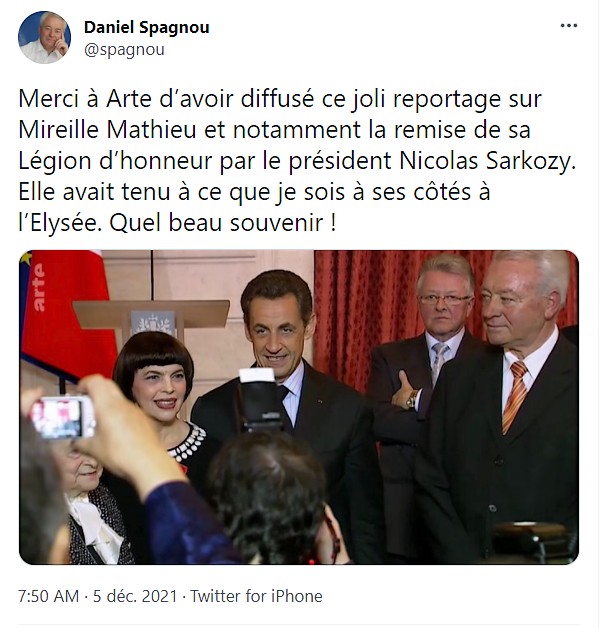
Task: Open the Daniel Spagnou display name link
Action: tap(147, 28)
